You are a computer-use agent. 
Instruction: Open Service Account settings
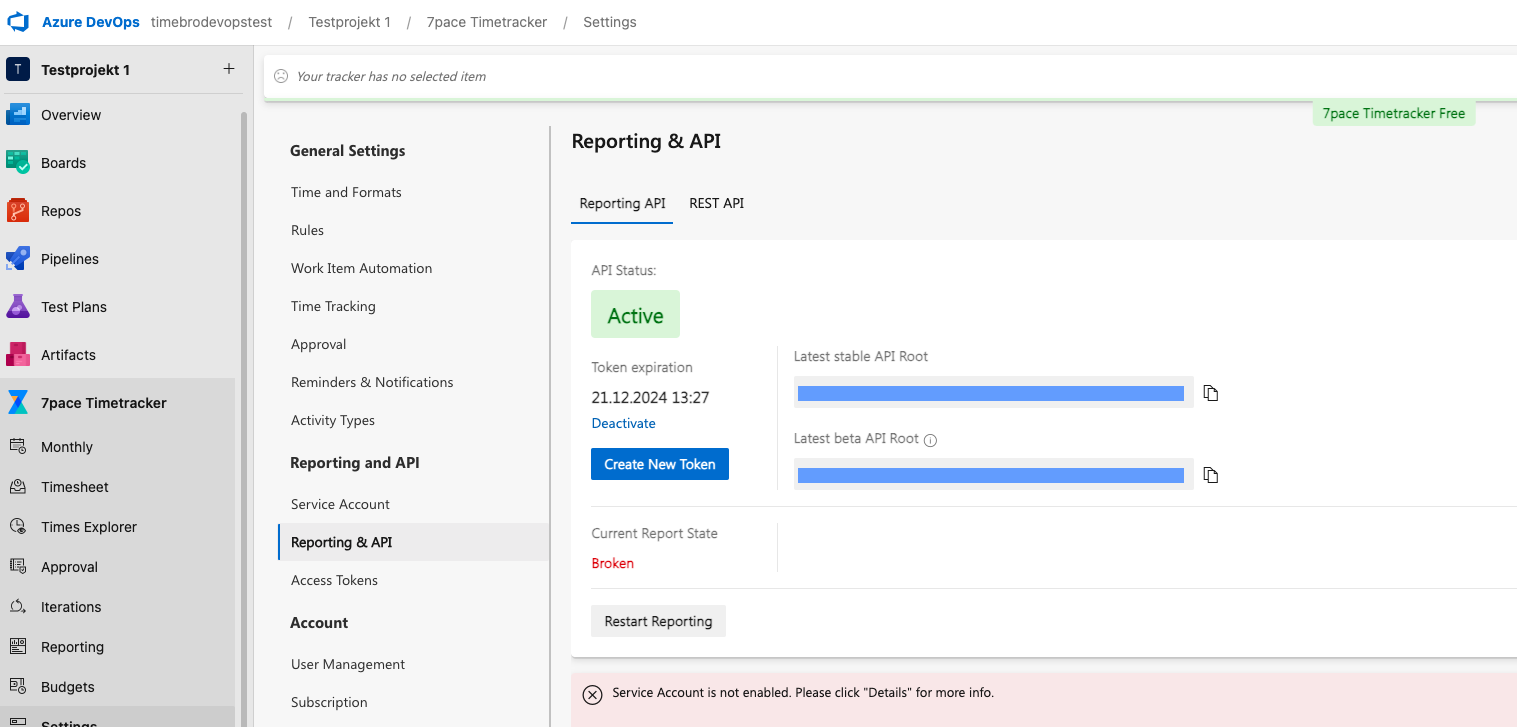[340, 504]
